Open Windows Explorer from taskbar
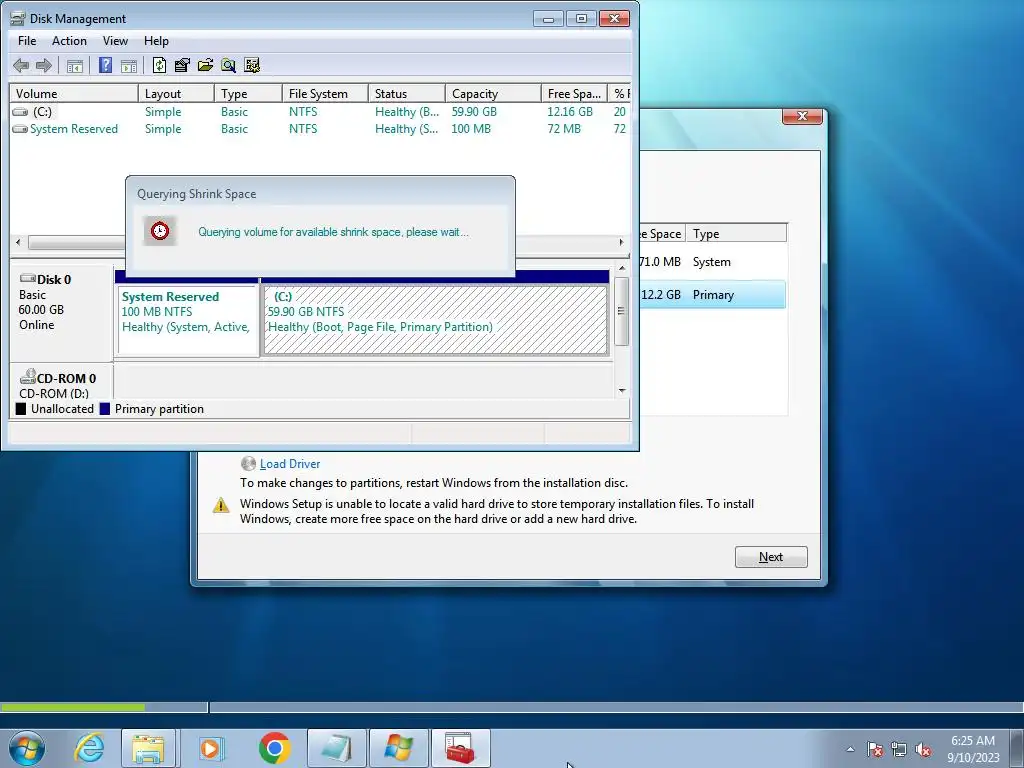The height and width of the screenshot is (768, 1024). (x=148, y=748)
